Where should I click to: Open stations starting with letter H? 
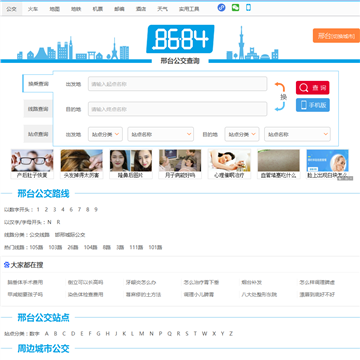pos(107,333)
